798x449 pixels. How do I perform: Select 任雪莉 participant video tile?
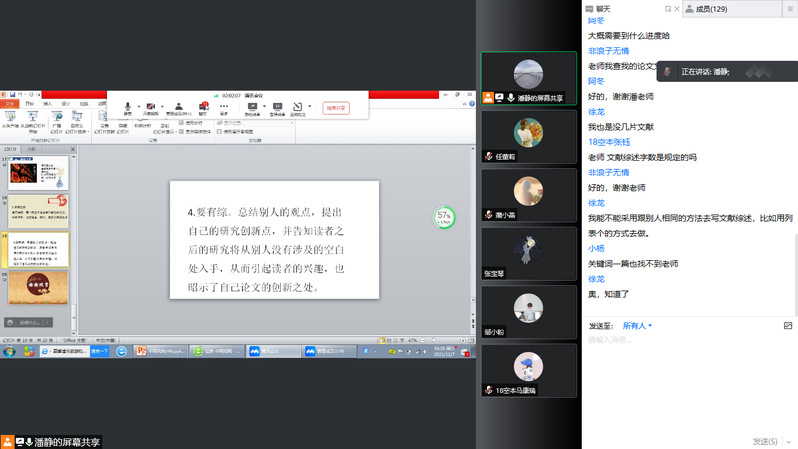(x=528, y=136)
